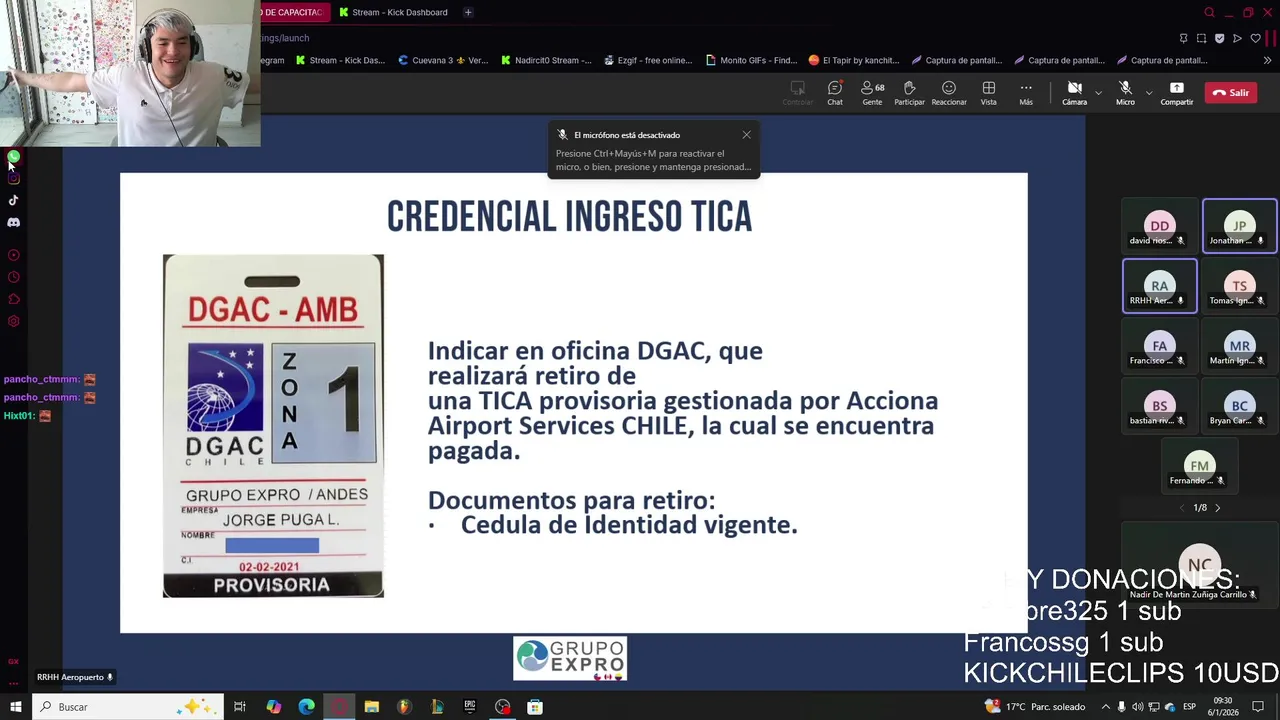Open the Stream - Kick Das... bookmark
Image resolution: width=1280 pixels, height=720 pixels.
(x=340, y=60)
